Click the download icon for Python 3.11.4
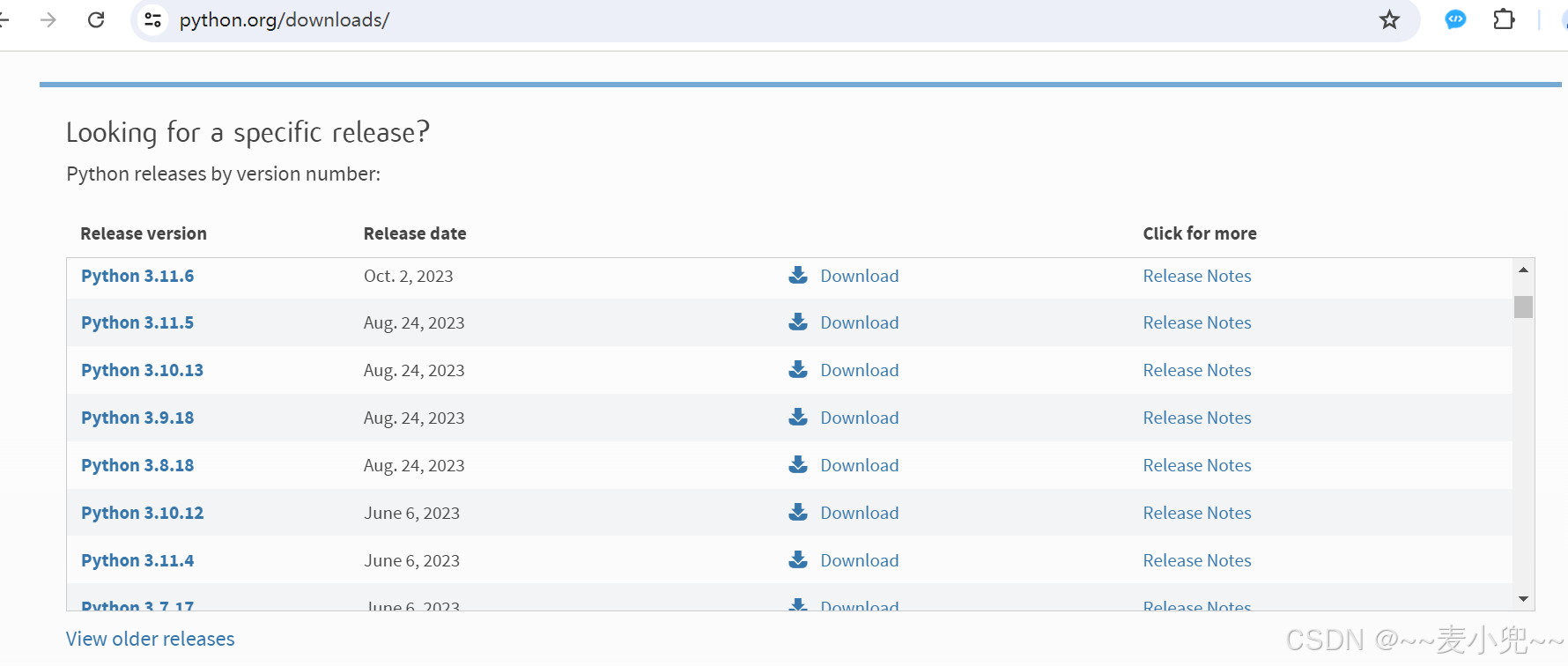This screenshot has height=666, width=1568. 798,559
